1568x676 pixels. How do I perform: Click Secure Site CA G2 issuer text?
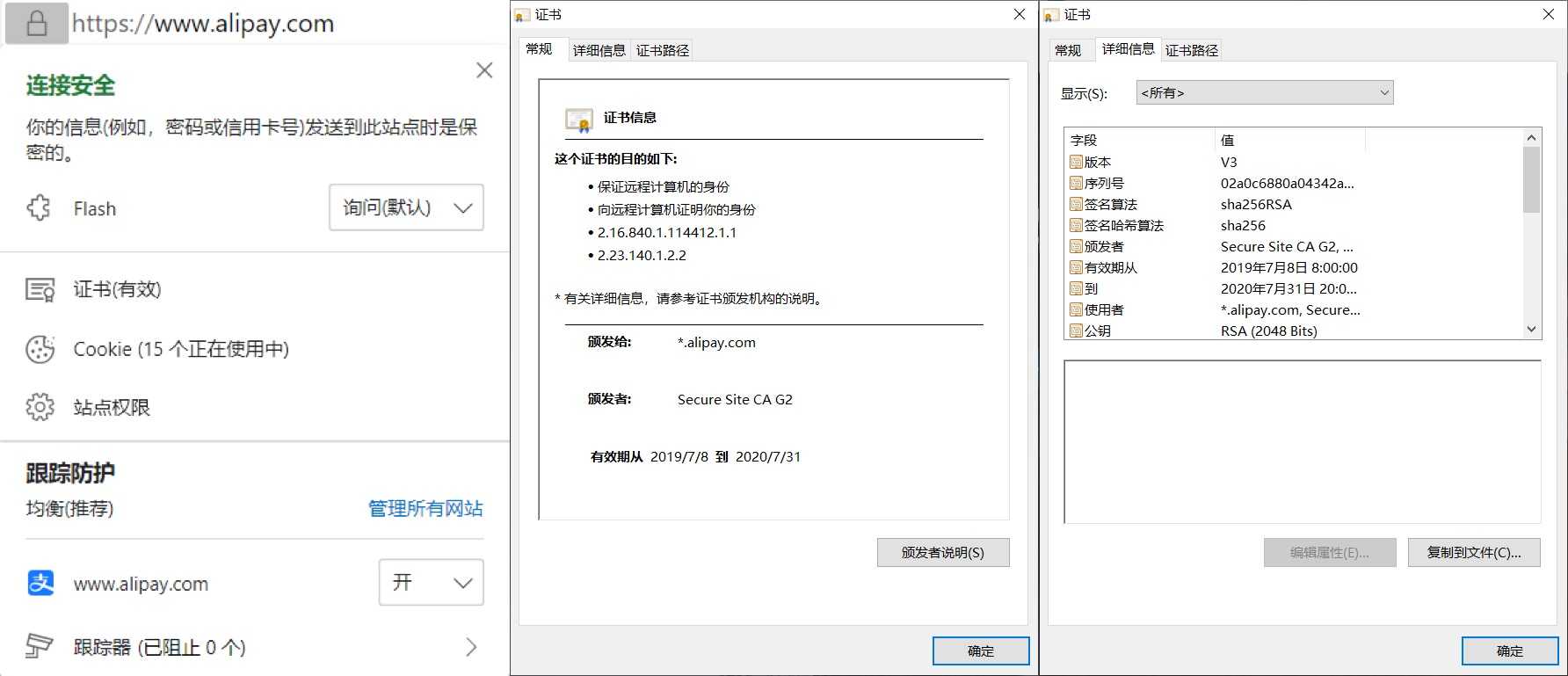[x=735, y=399]
